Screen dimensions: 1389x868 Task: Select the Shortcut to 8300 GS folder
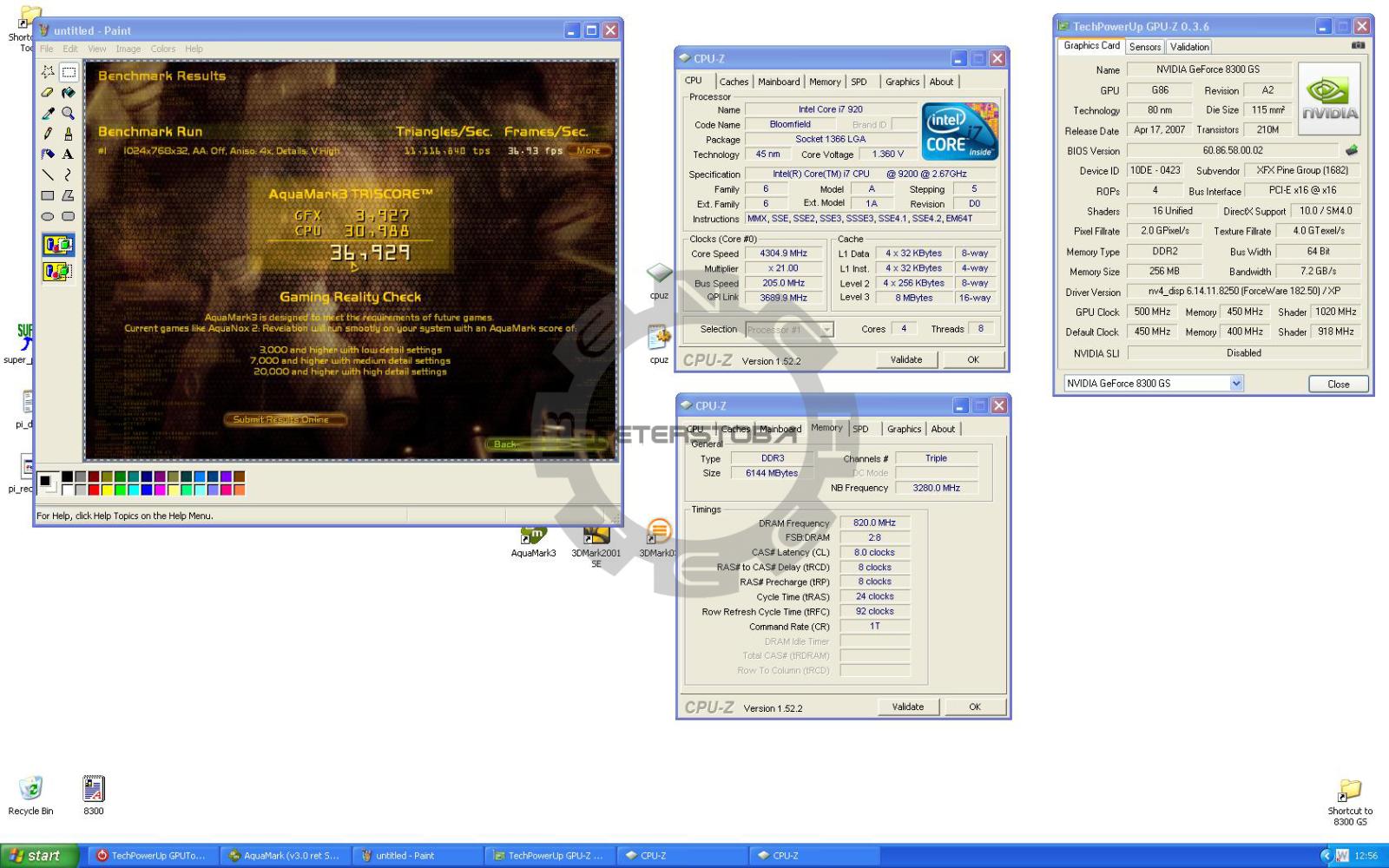click(1350, 803)
